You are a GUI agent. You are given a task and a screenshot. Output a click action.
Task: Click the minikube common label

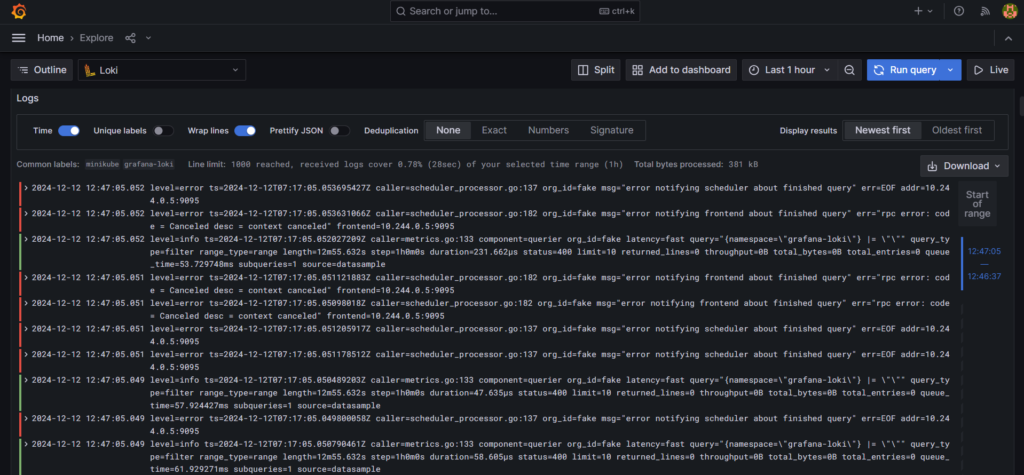tap(102, 165)
